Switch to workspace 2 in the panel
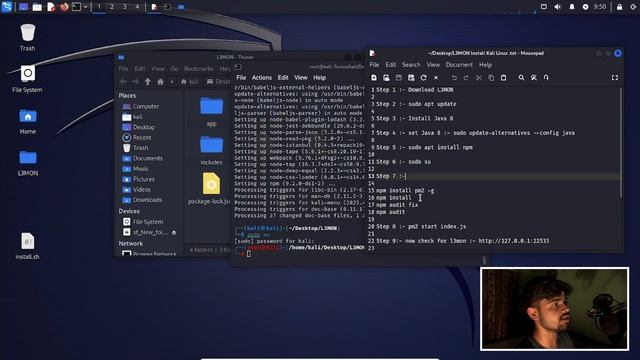 pyautogui.click(x=111, y=7)
